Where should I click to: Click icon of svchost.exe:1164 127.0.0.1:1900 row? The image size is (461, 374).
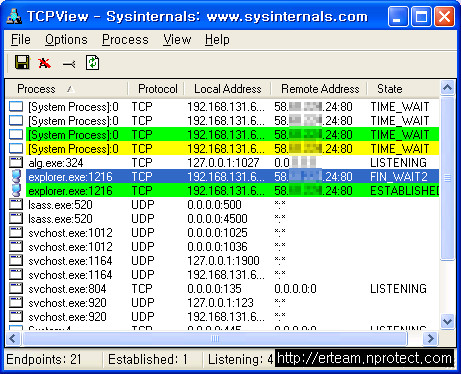pos(16,260)
